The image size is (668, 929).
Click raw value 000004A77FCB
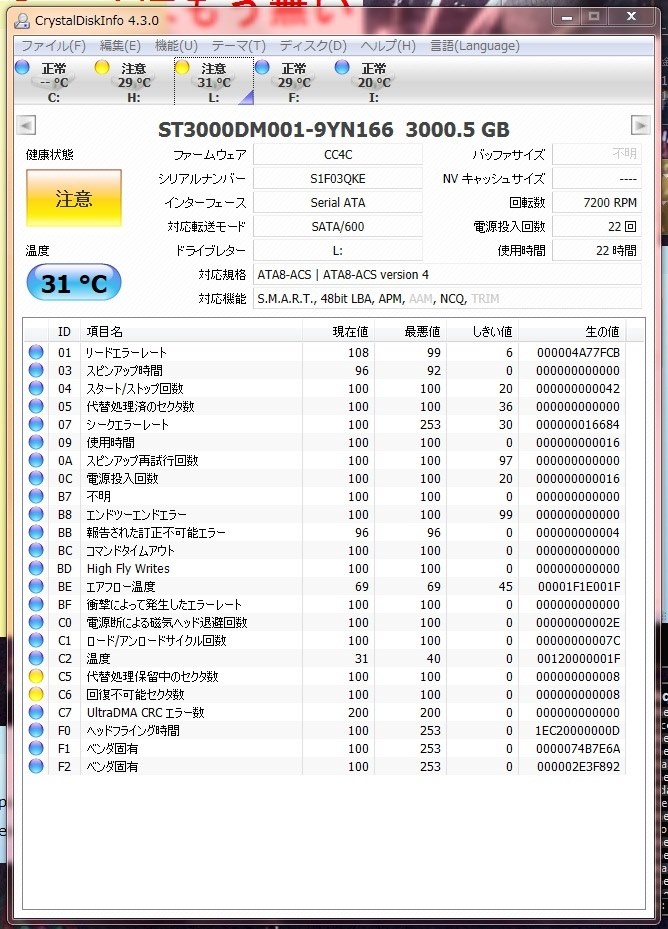pos(578,353)
